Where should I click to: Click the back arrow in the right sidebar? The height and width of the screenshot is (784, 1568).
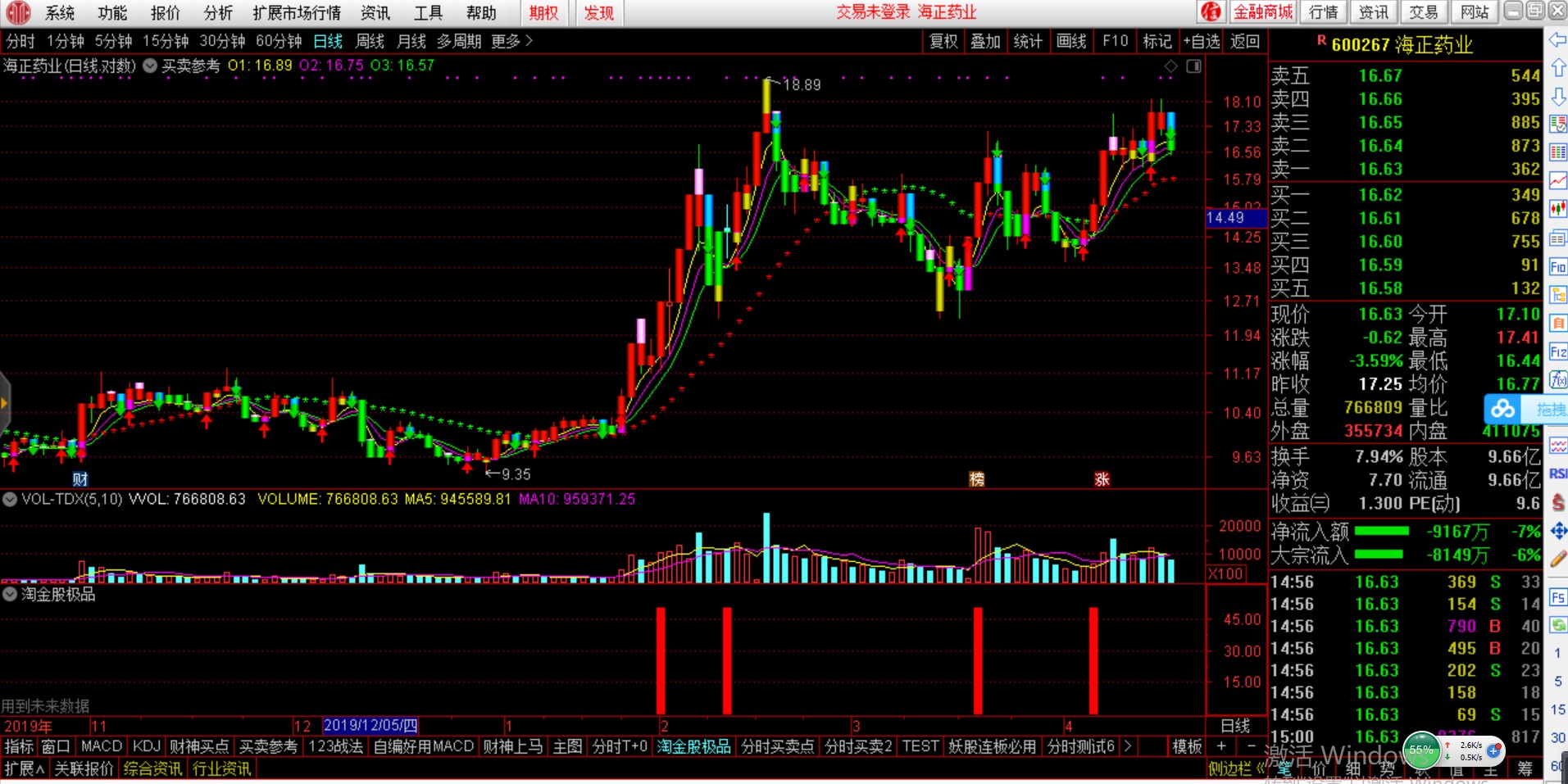[x=1557, y=39]
